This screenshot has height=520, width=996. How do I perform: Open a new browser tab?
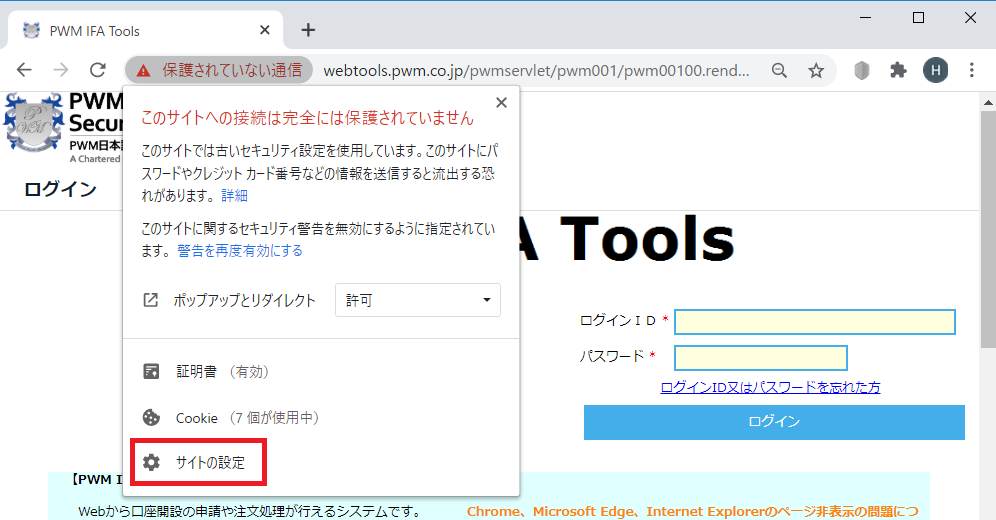308,30
